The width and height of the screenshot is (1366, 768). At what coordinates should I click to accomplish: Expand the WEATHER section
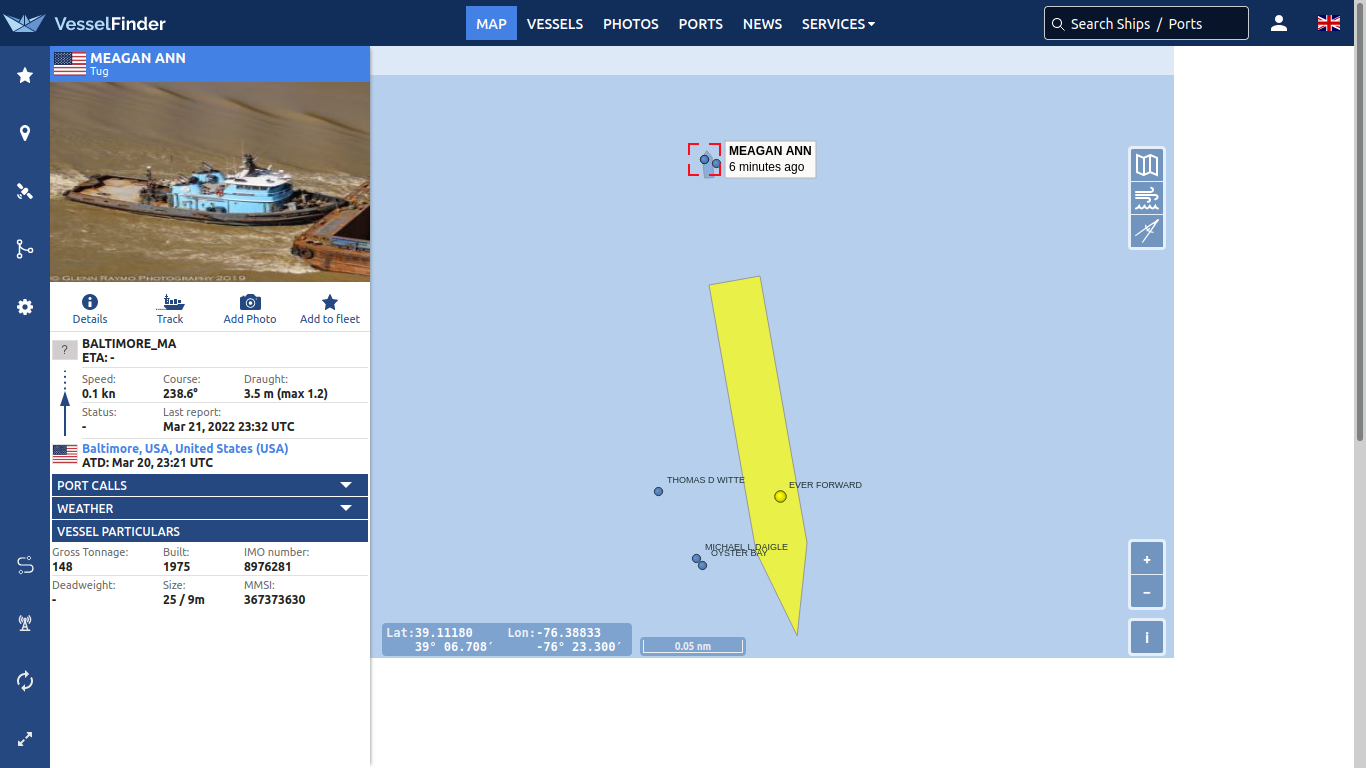210,508
